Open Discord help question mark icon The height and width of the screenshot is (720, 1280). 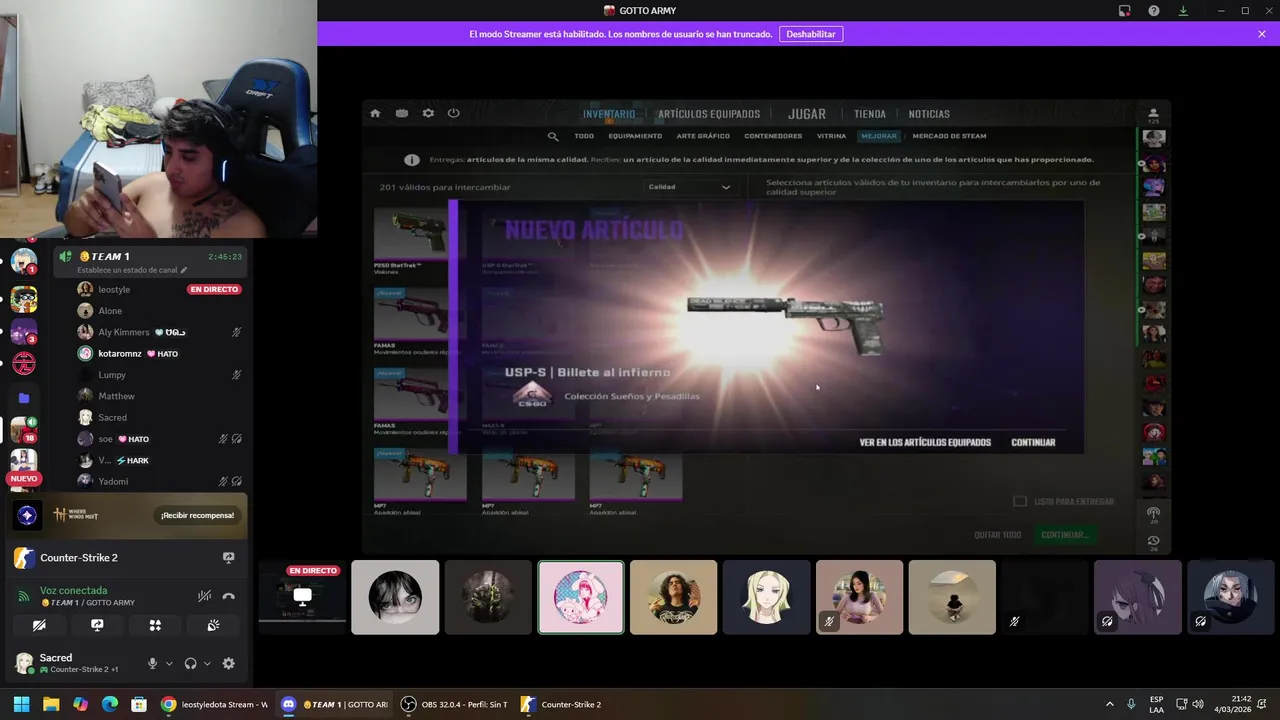click(1154, 11)
